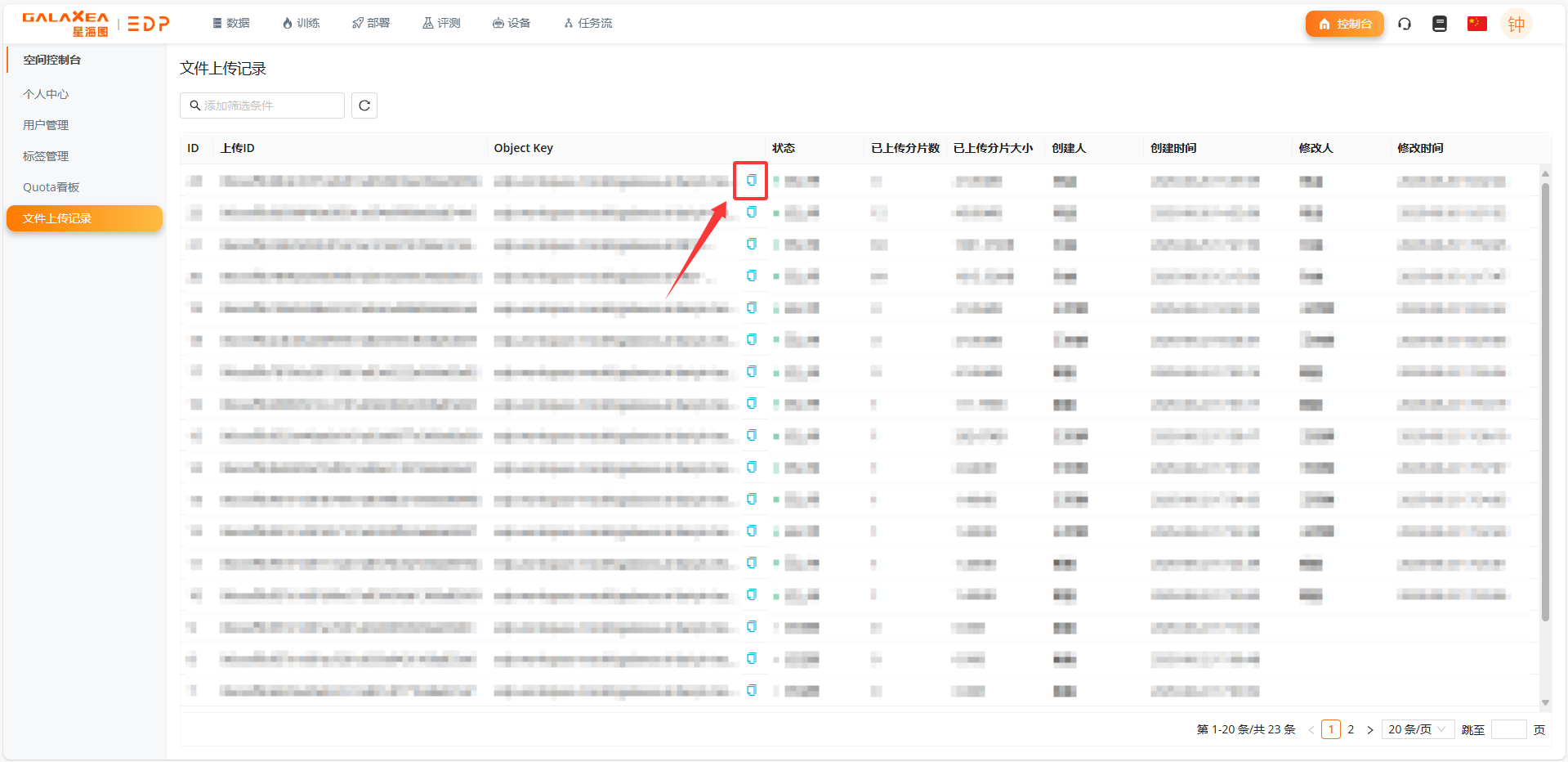Click the table's vertical scrollbar

point(1544,401)
